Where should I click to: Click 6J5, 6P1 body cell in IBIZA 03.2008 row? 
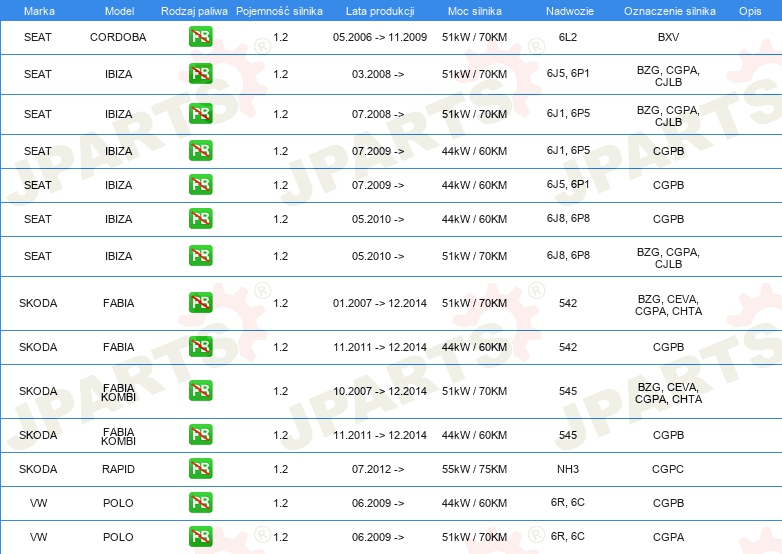[568, 73]
